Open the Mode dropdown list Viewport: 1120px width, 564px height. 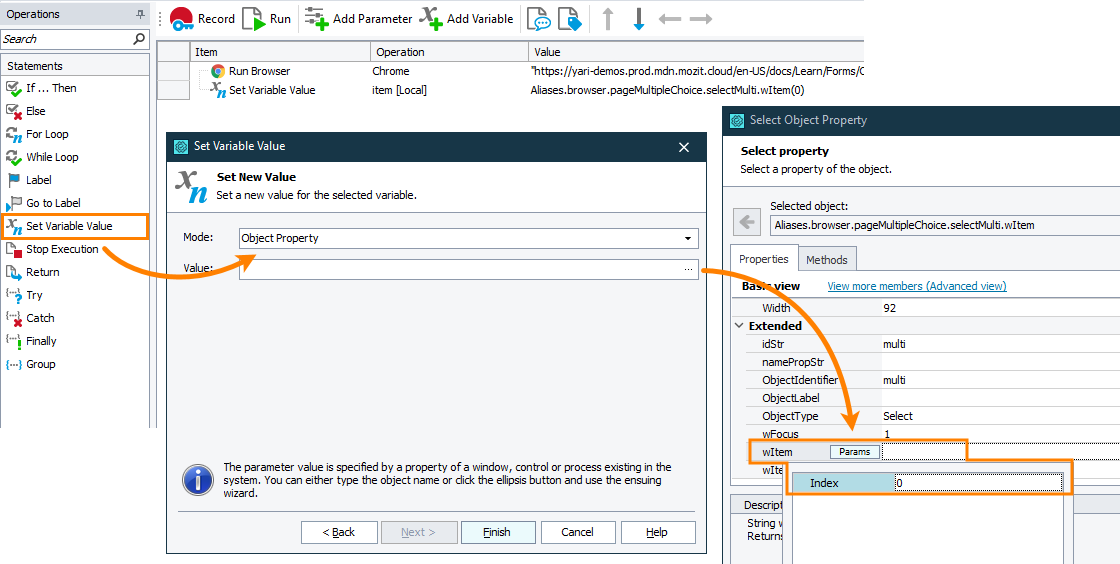pos(688,238)
